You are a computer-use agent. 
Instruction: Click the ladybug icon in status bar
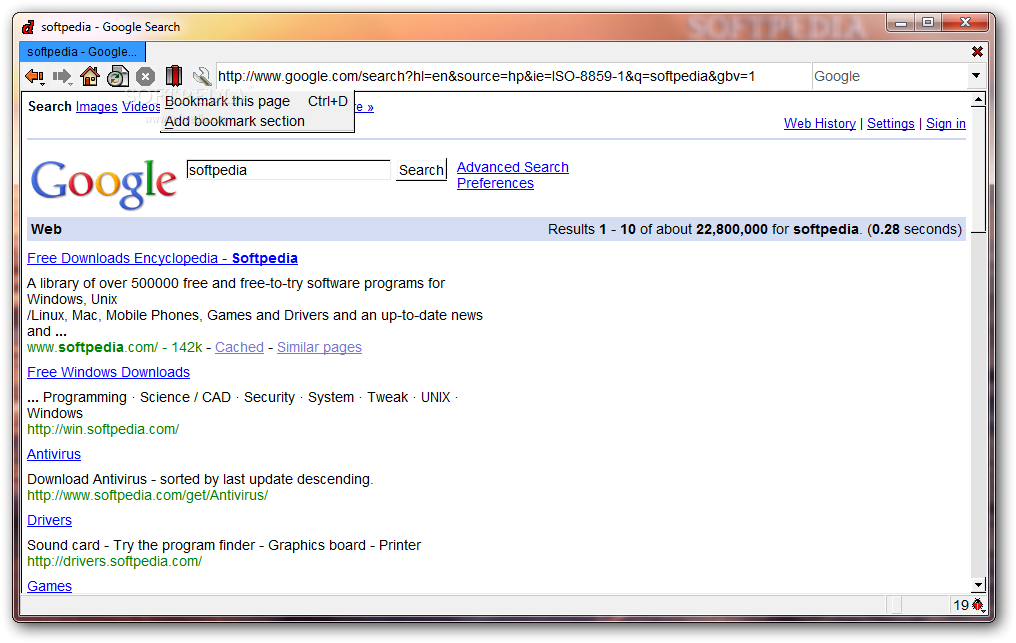pos(978,605)
